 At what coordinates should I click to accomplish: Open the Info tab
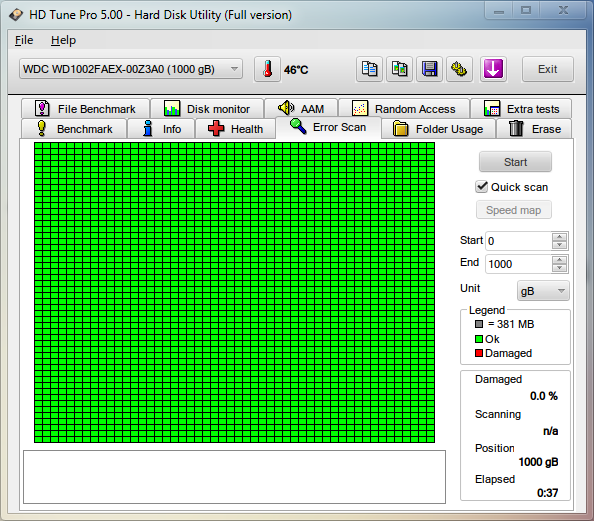point(161,129)
